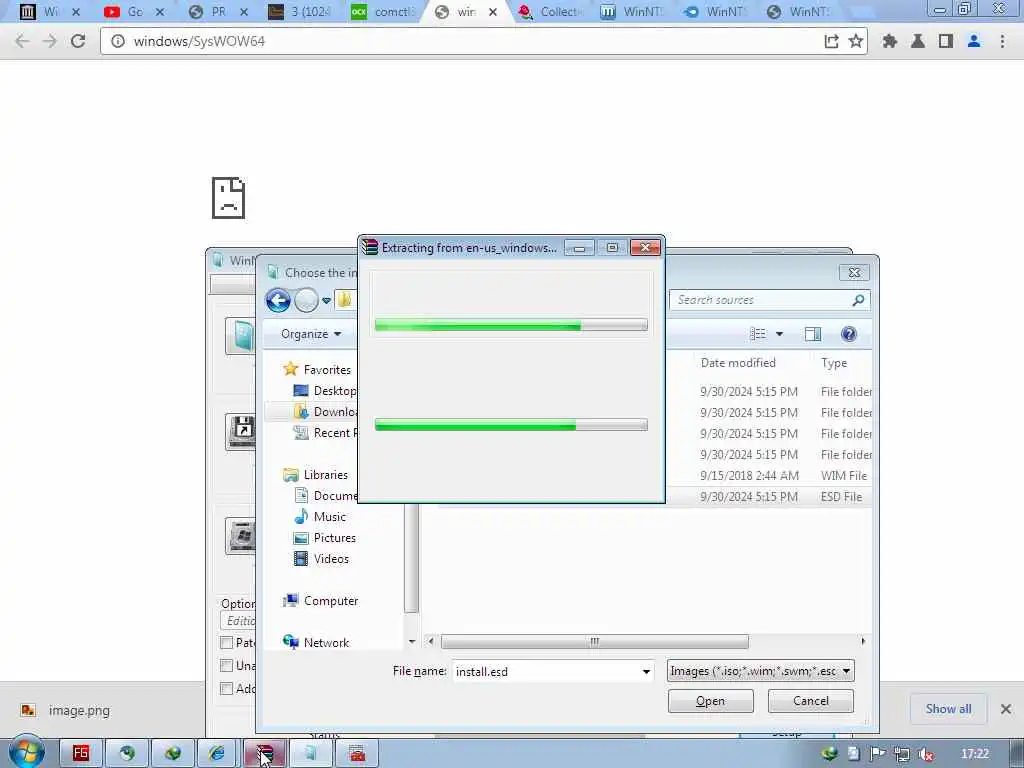Toggle Chrome side panel icon
This screenshot has width=1024, height=768.
(x=946, y=41)
